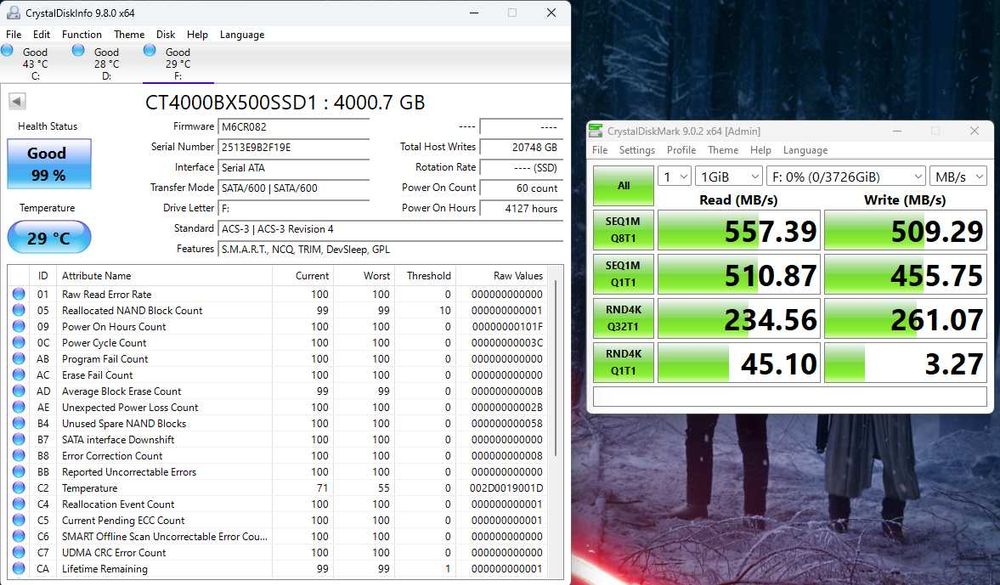Click status dot for Power Cycle Count
Screen dimensions: 1000x585
pos(18,343)
